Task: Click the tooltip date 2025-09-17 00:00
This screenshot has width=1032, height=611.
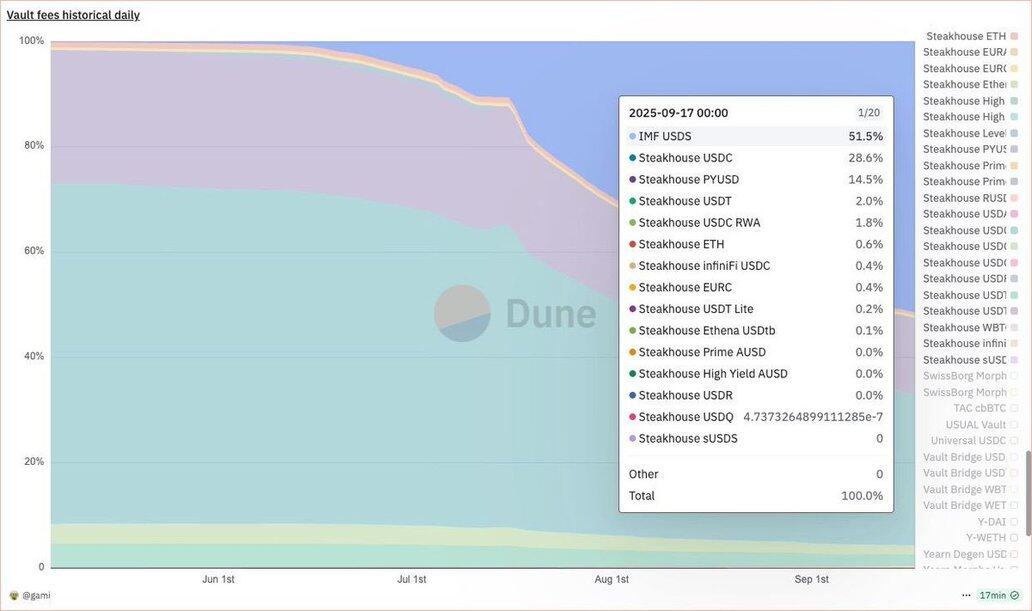Action: point(679,113)
